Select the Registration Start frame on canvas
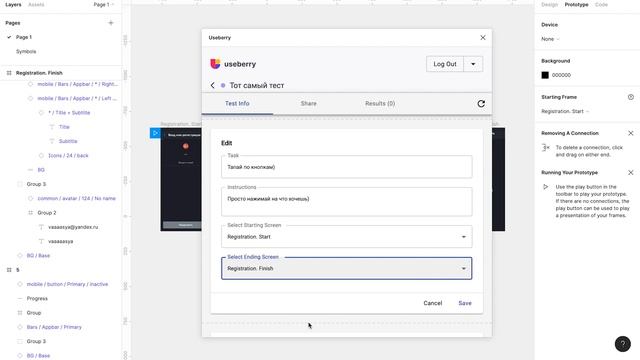The width and height of the screenshot is (640, 360). (181, 180)
